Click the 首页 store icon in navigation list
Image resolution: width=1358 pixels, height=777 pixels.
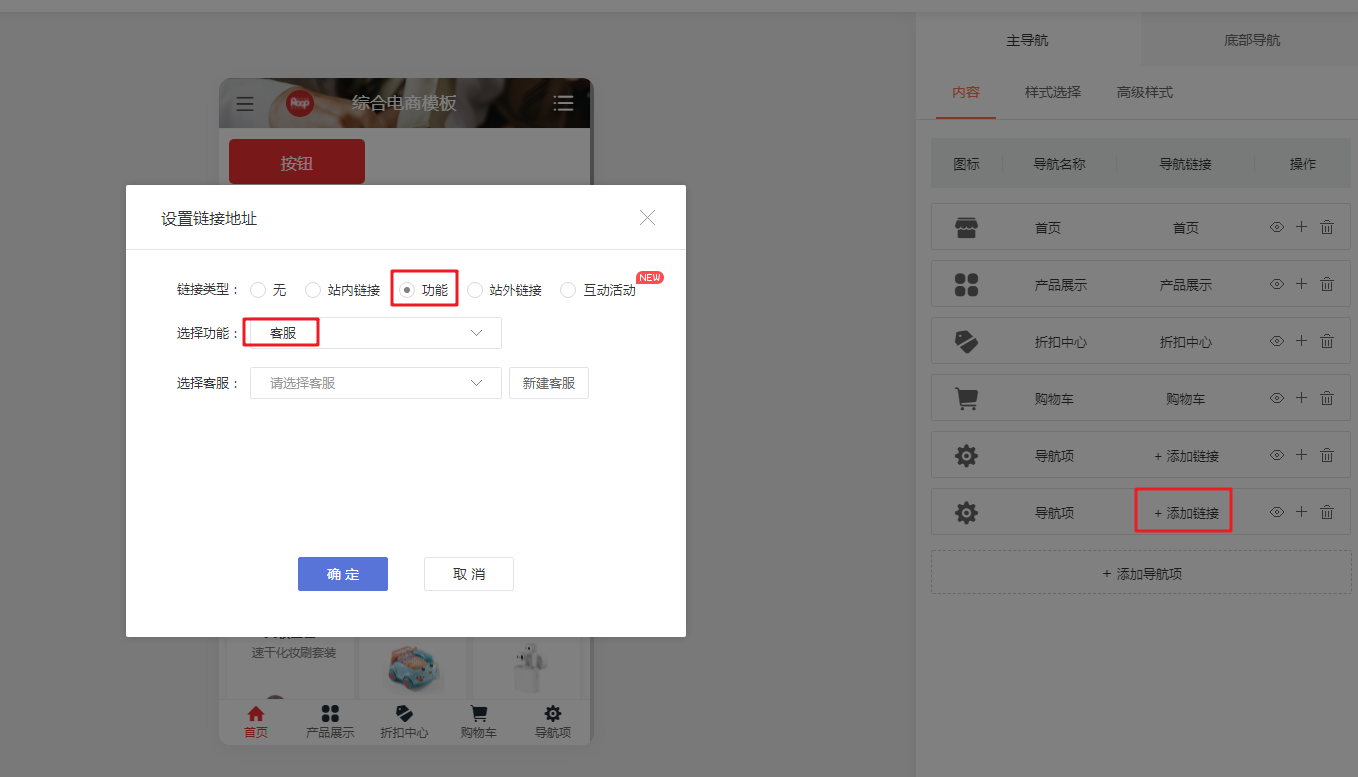pyautogui.click(x=966, y=228)
